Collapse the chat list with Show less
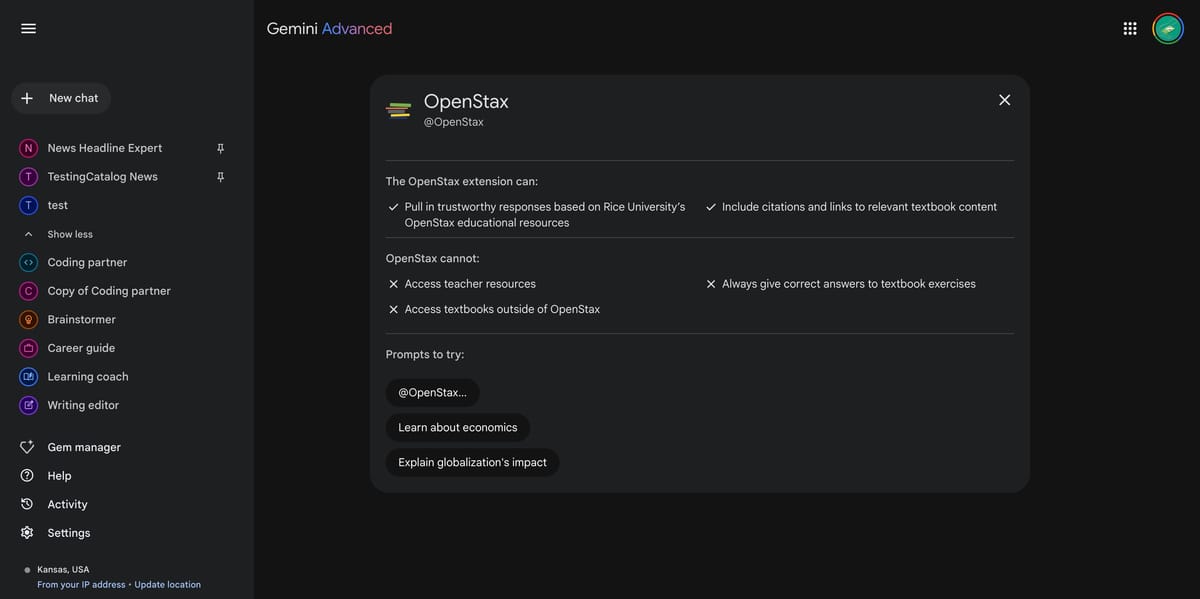This screenshot has height=599, width=1200. tap(69, 232)
